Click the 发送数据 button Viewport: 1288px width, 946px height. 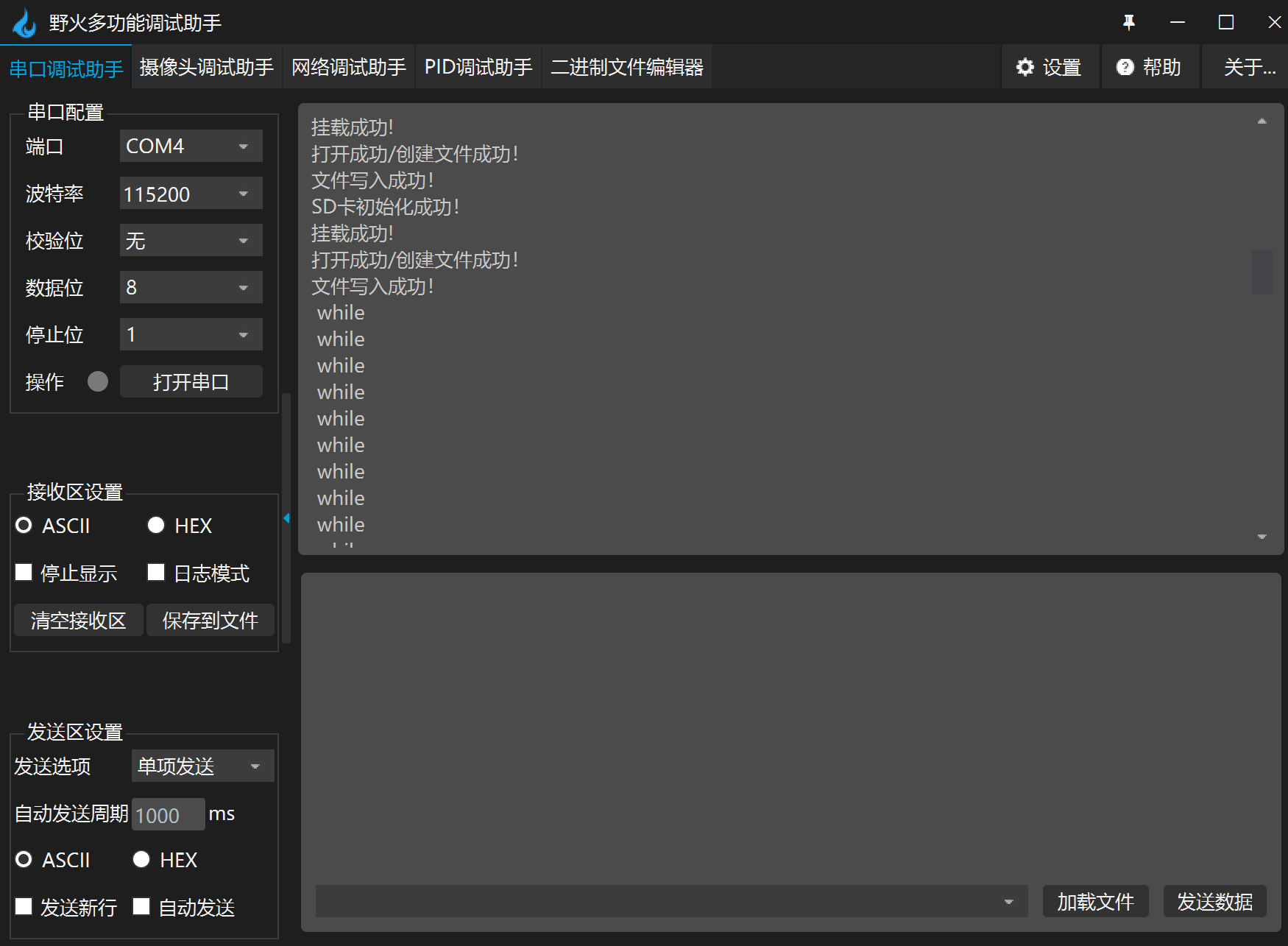pyautogui.click(x=1215, y=901)
